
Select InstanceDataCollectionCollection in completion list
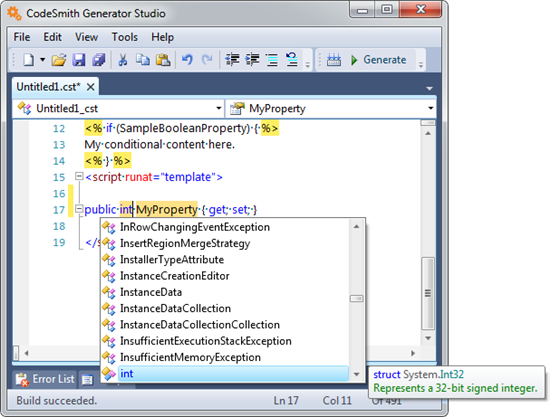[x=224, y=325]
